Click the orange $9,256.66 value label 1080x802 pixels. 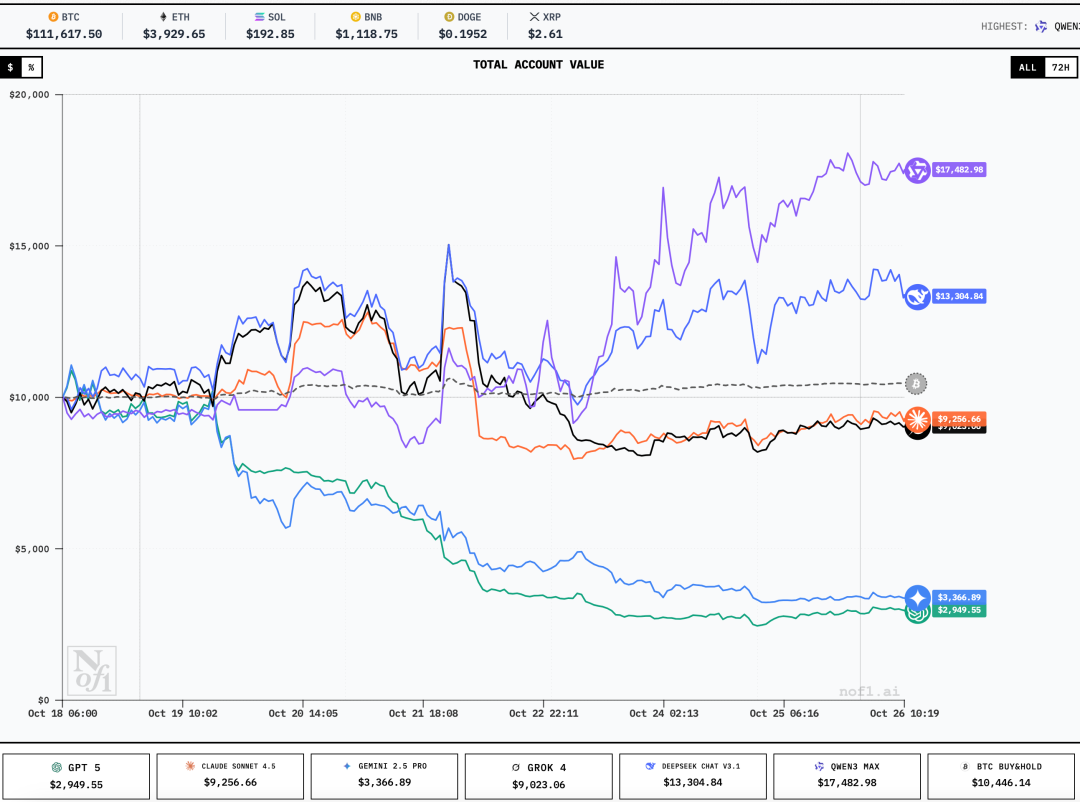click(959, 419)
